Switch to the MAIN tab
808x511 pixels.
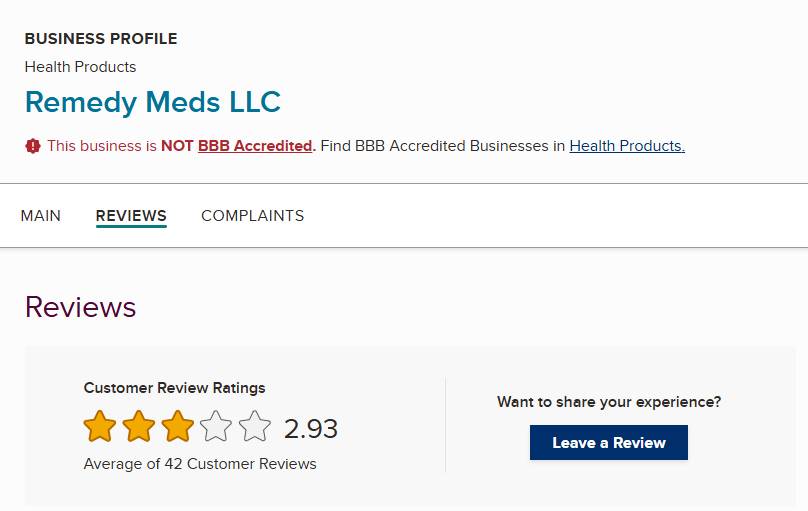(x=41, y=216)
